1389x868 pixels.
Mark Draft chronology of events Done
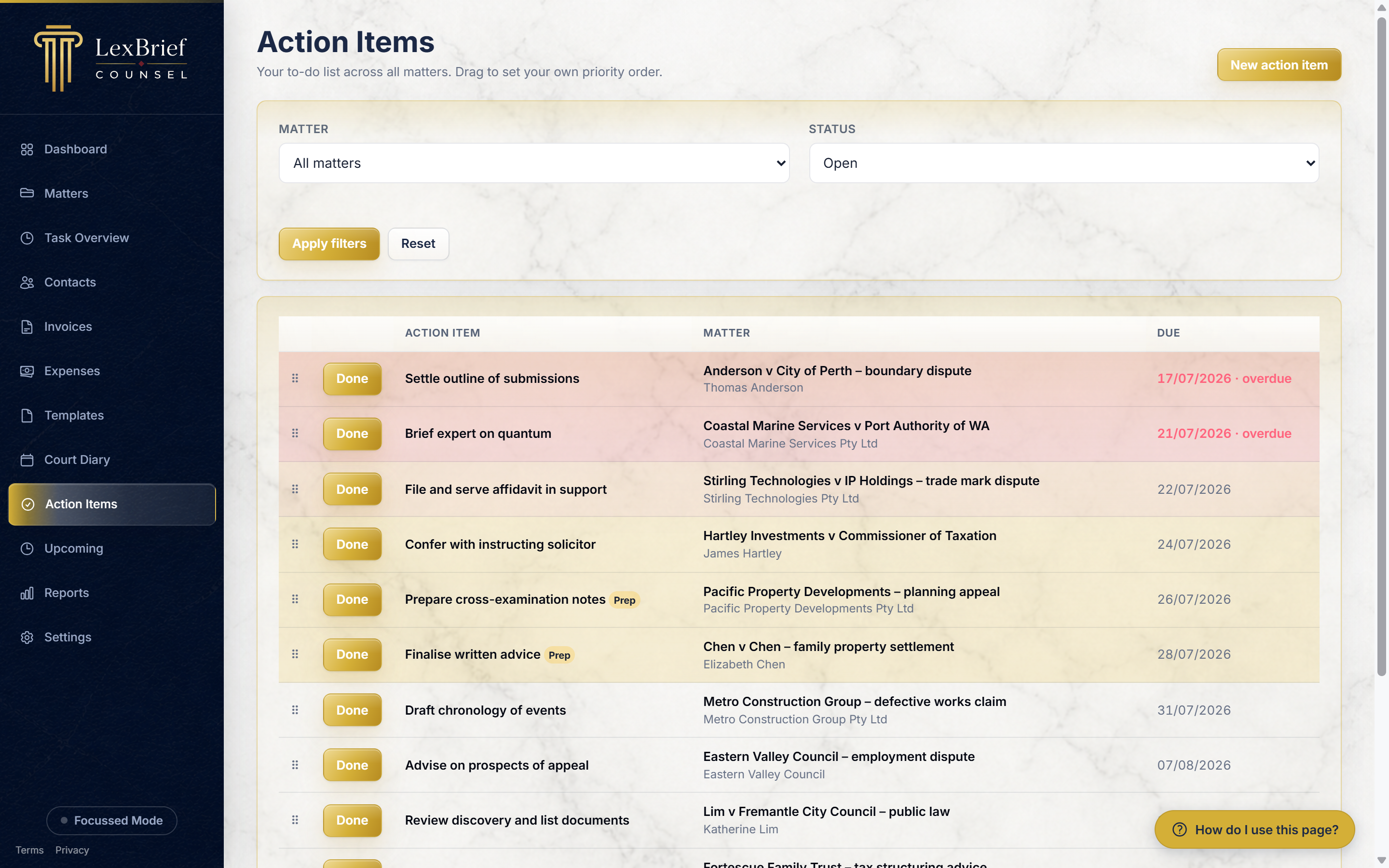(x=352, y=710)
